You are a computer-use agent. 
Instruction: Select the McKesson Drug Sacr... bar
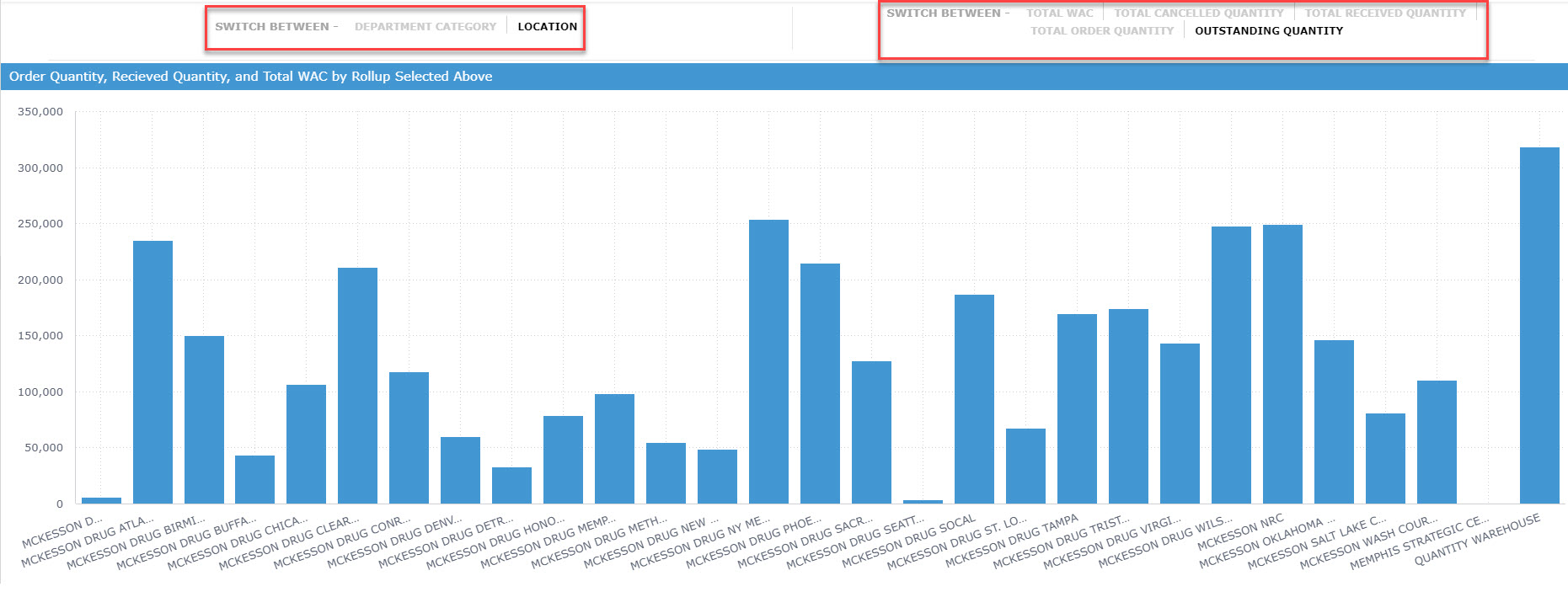[871, 433]
